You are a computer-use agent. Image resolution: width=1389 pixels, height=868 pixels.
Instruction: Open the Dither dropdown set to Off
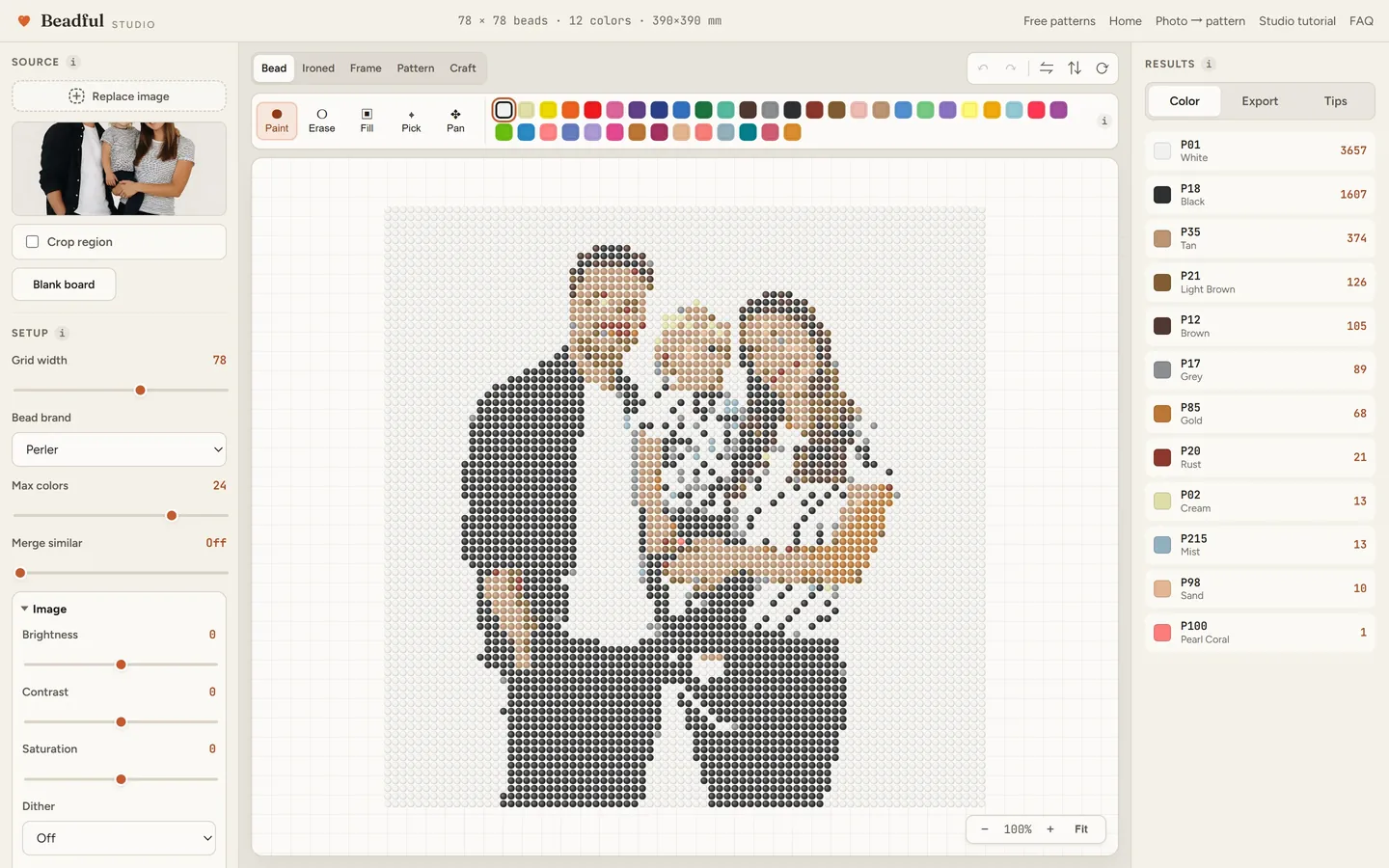coord(119,838)
